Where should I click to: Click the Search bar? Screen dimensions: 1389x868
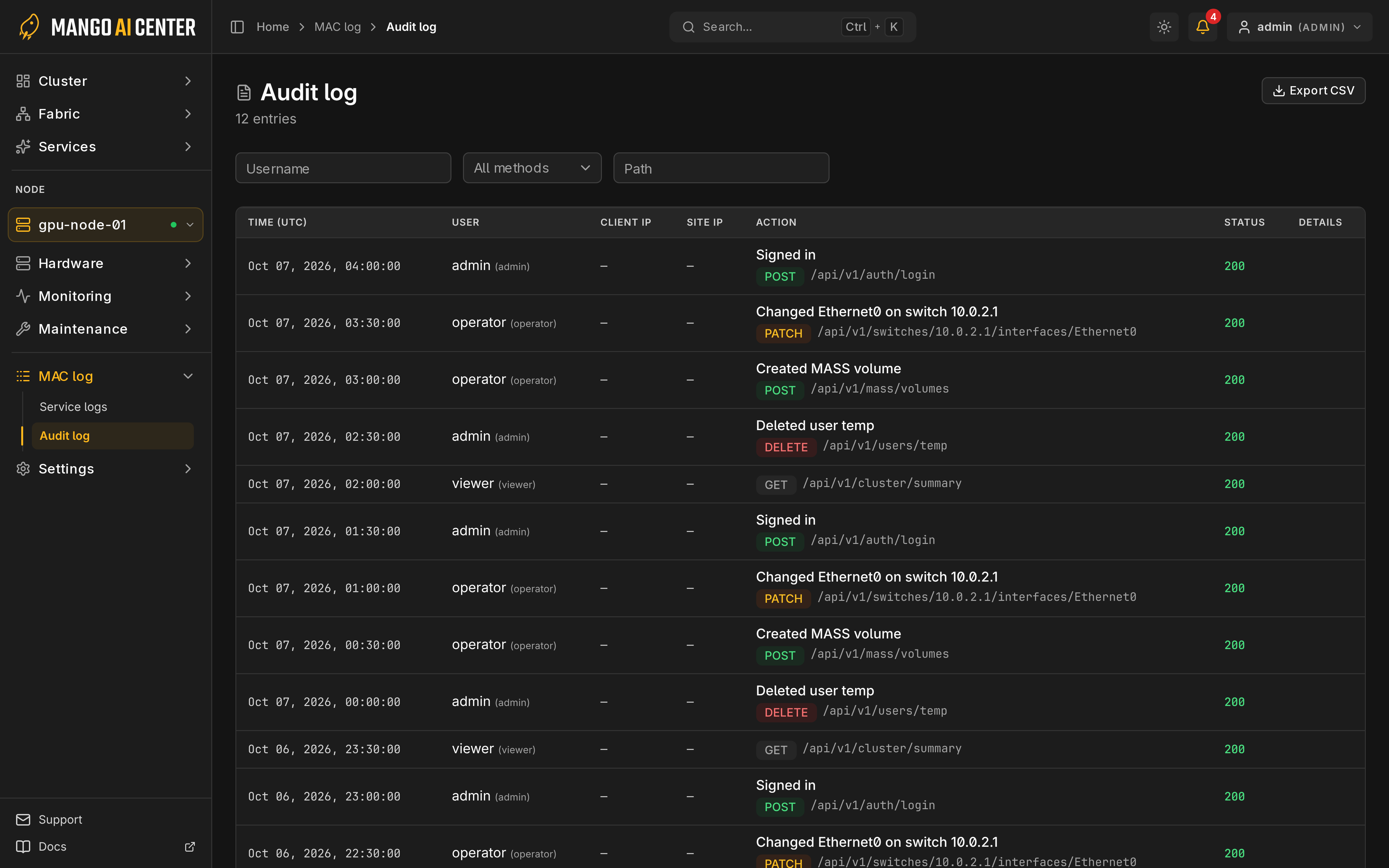tap(793, 27)
